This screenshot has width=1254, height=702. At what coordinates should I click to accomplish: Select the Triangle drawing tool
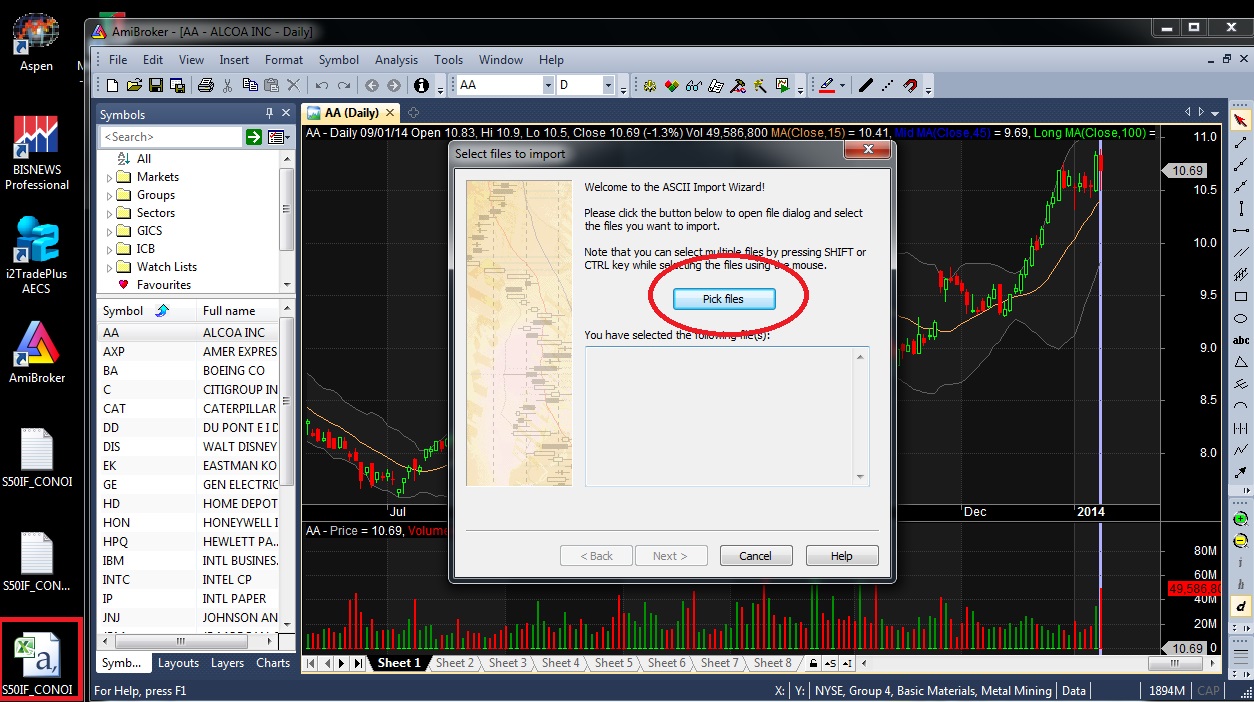[1241, 362]
